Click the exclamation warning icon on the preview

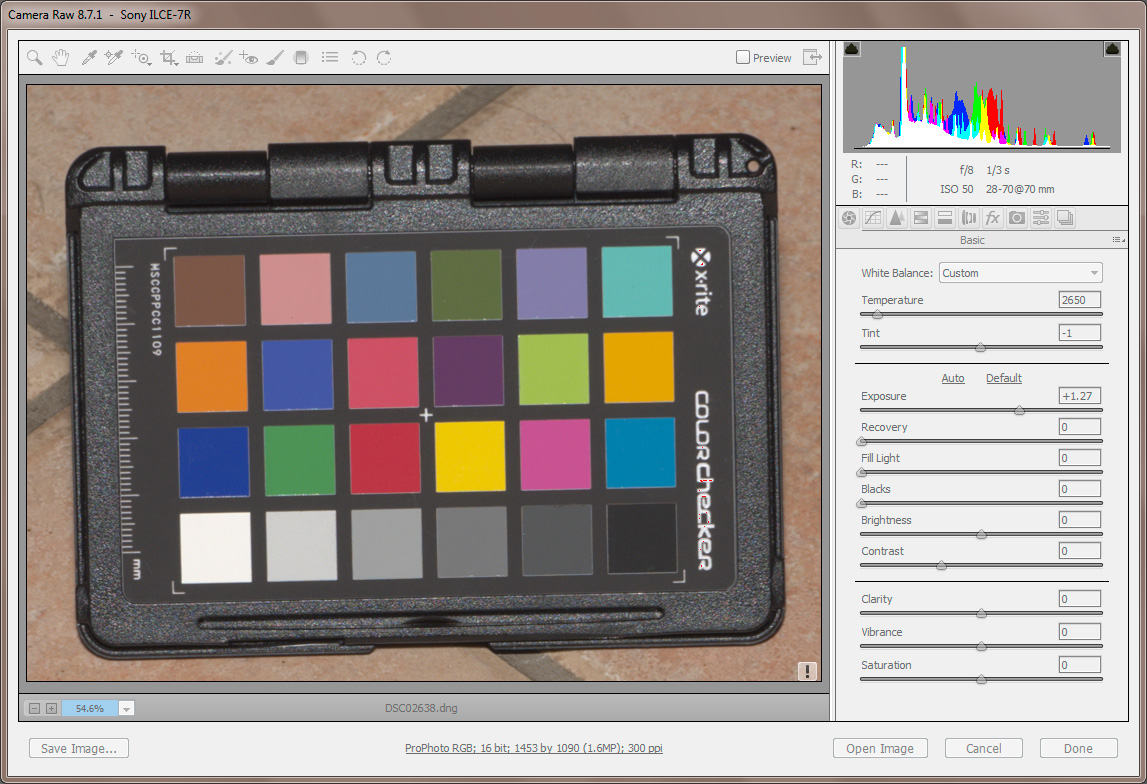807,671
